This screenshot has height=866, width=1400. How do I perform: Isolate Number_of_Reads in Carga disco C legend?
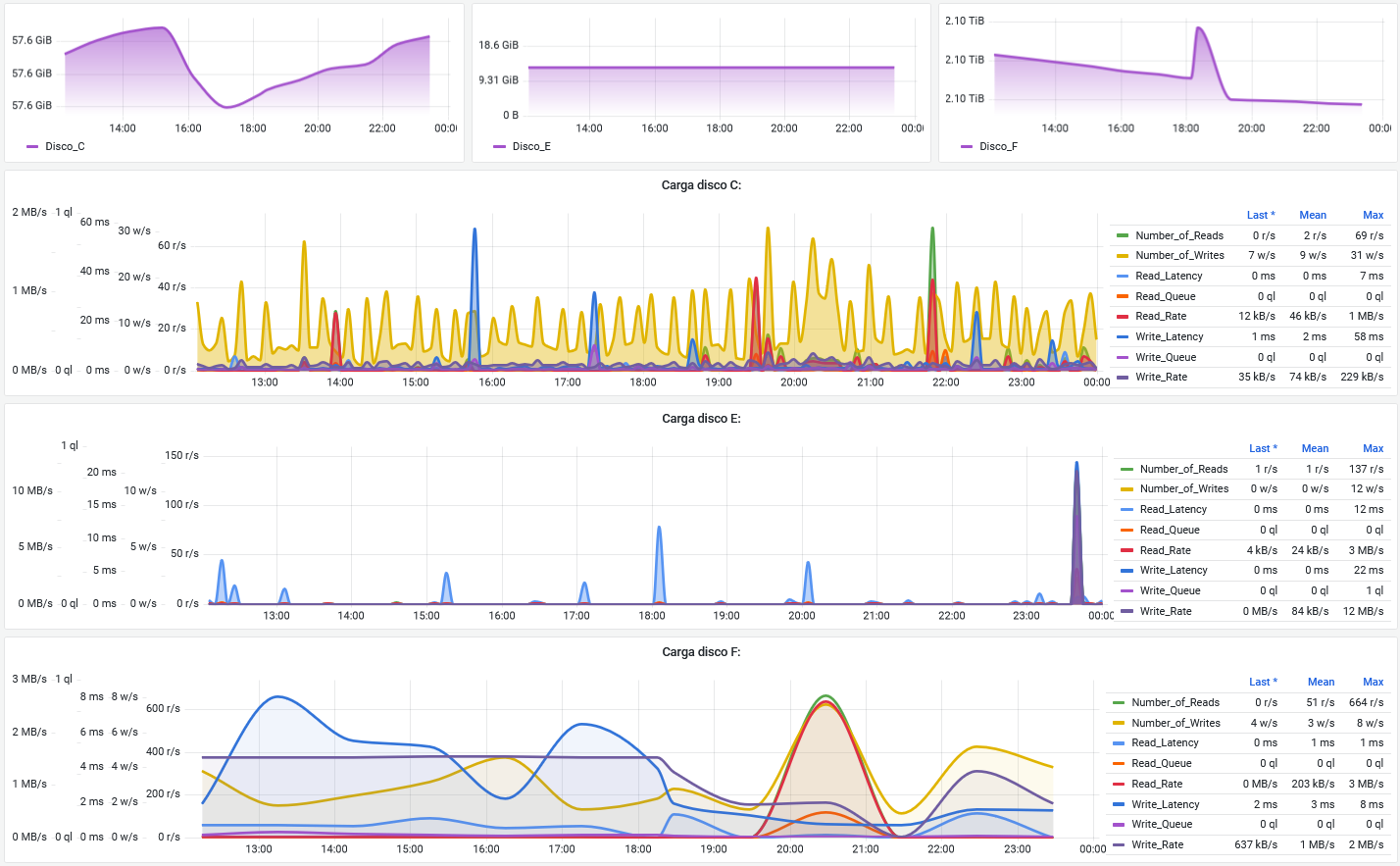pyautogui.click(x=1178, y=236)
